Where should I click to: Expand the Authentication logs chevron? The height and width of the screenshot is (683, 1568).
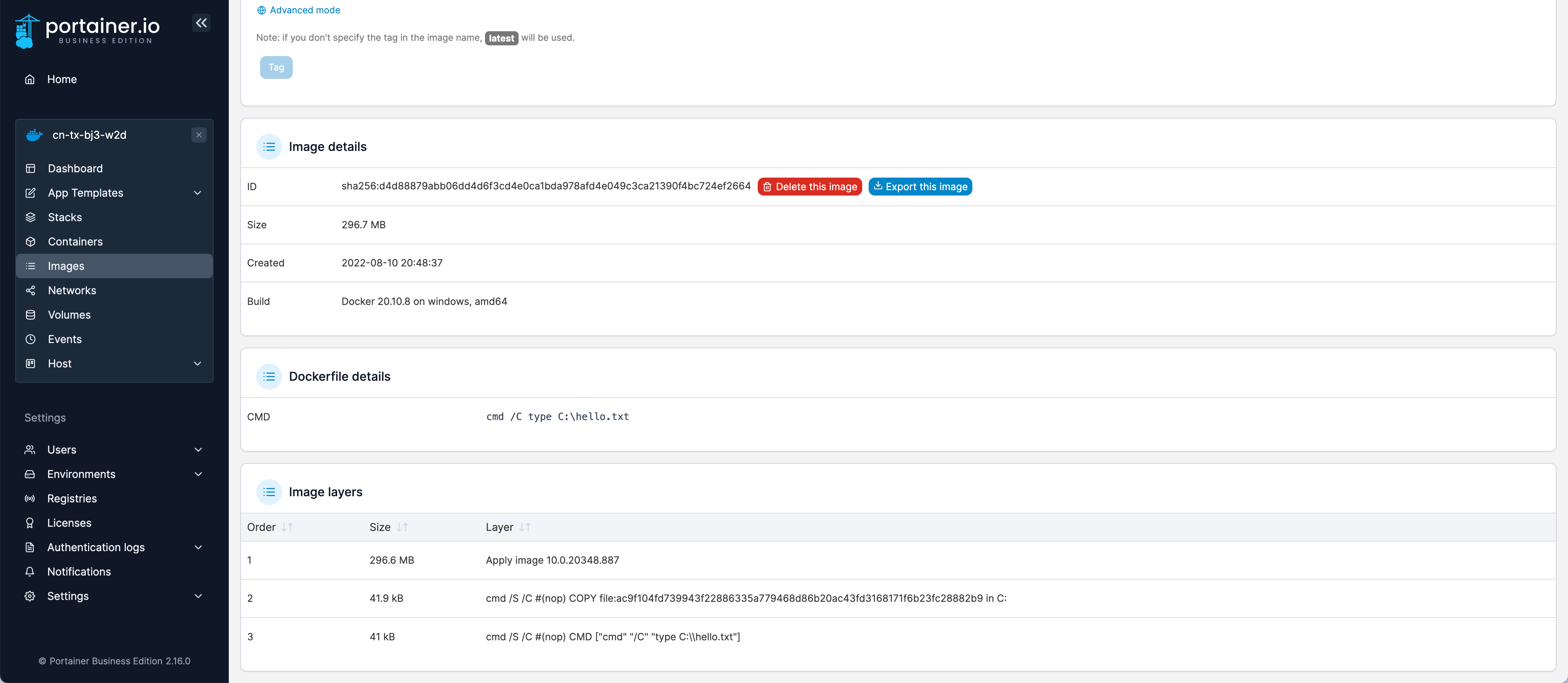pos(198,547)
